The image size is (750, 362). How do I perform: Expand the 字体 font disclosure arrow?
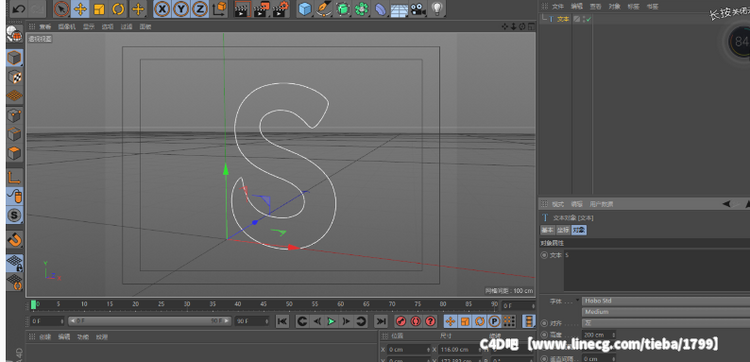[x=577, y=301]
